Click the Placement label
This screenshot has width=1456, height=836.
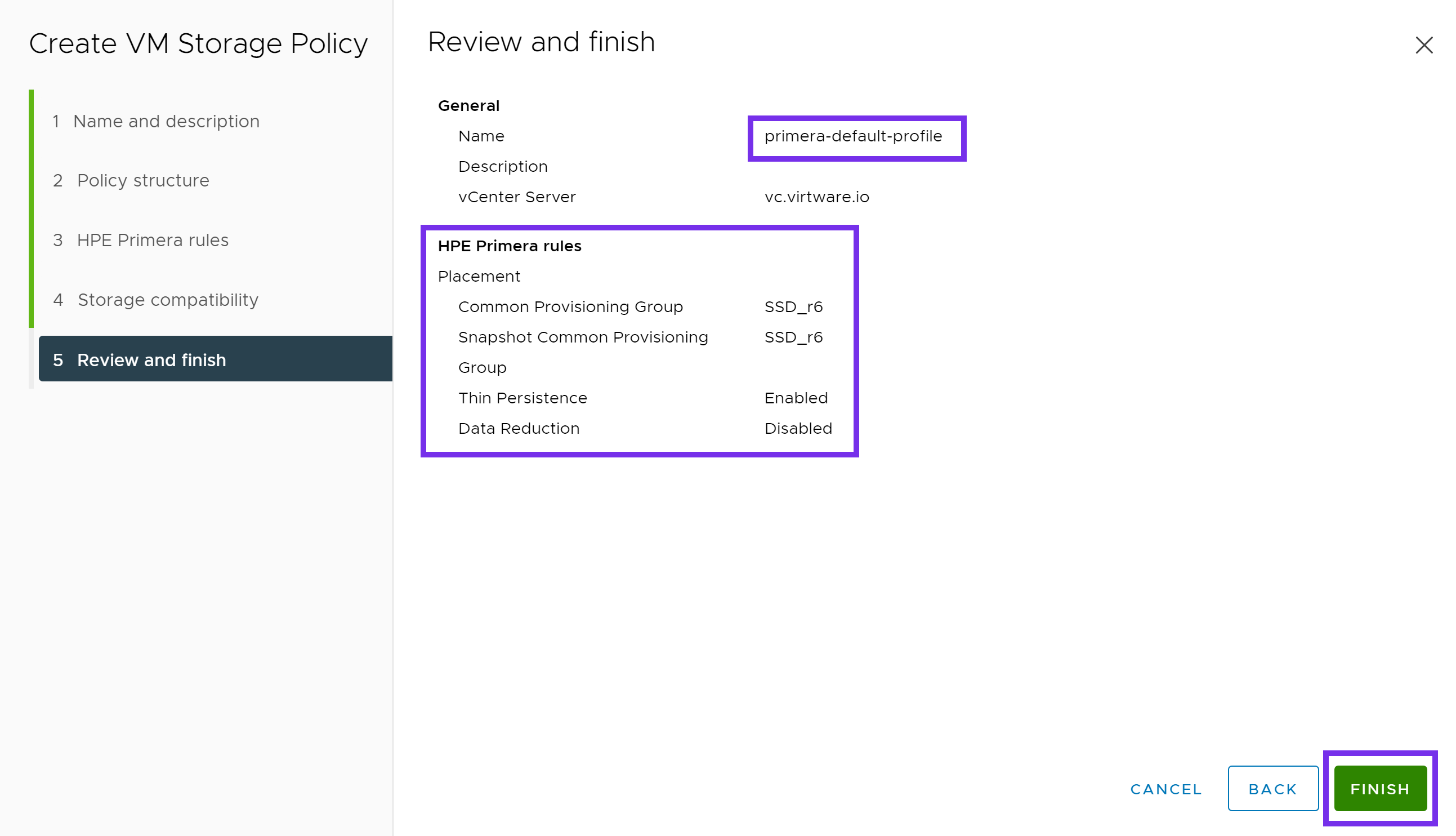tap(479, 276)
